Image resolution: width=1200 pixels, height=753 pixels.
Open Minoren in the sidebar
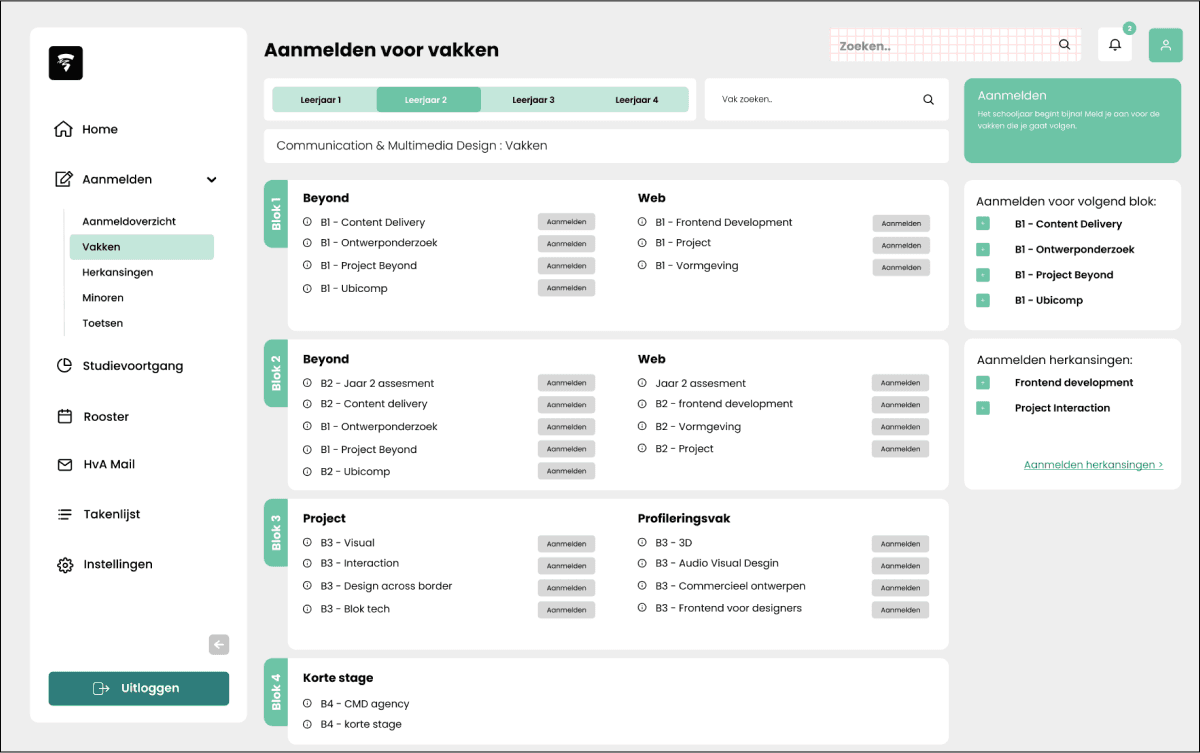(103, 298)
